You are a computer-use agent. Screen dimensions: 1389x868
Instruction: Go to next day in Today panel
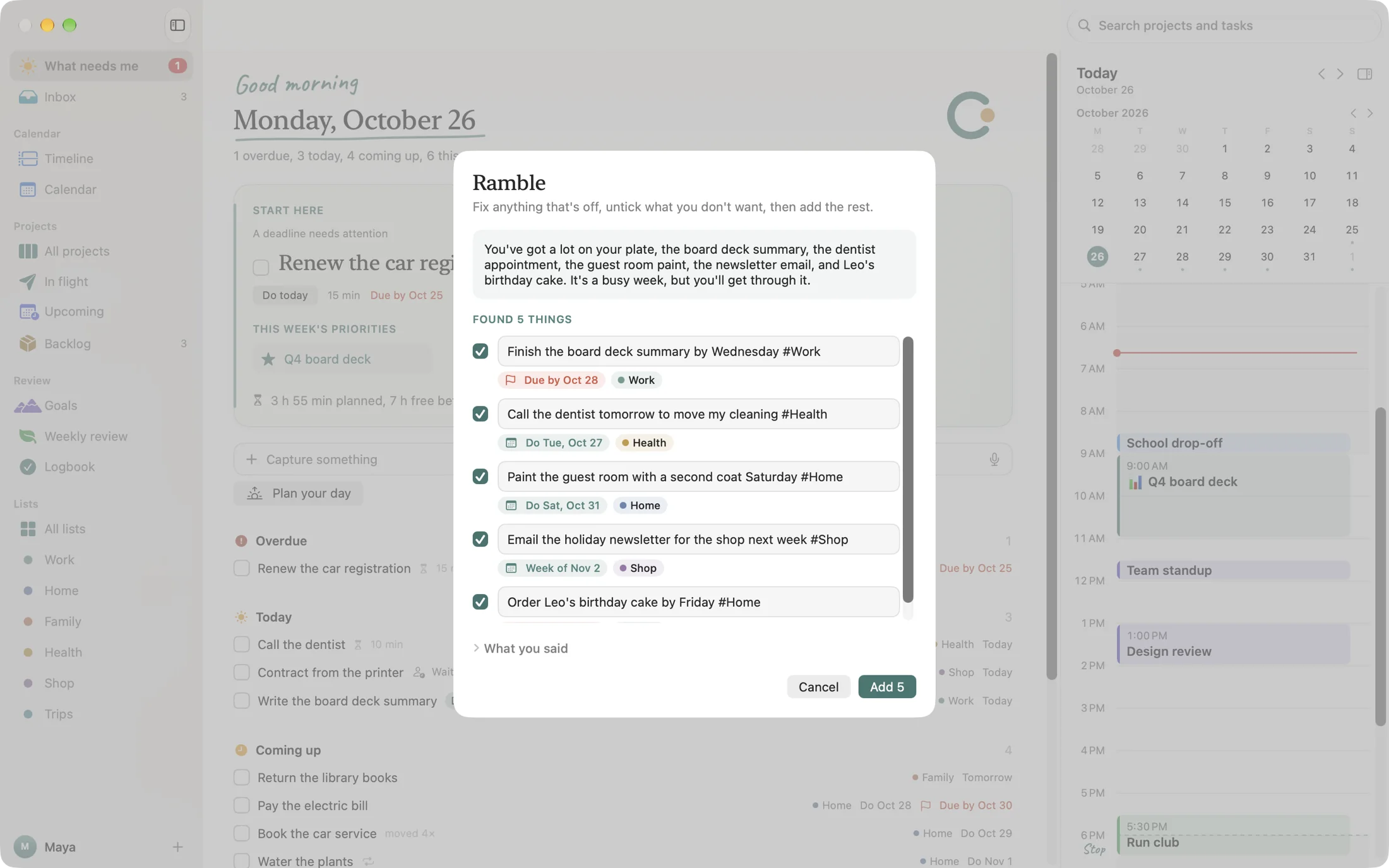[1340, 74]
